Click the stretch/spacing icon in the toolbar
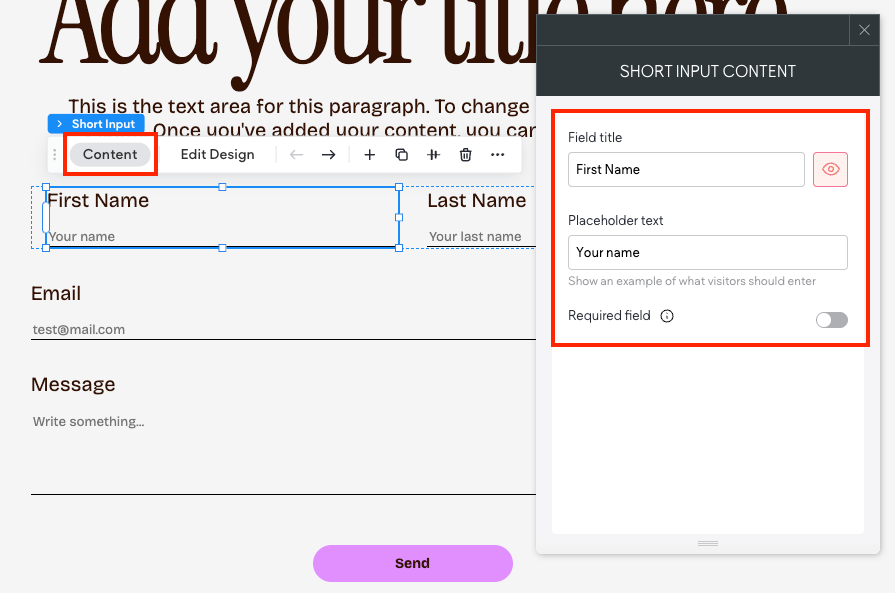Image resolution: width=895 pixels, height=593 pixels. [433, 155]
